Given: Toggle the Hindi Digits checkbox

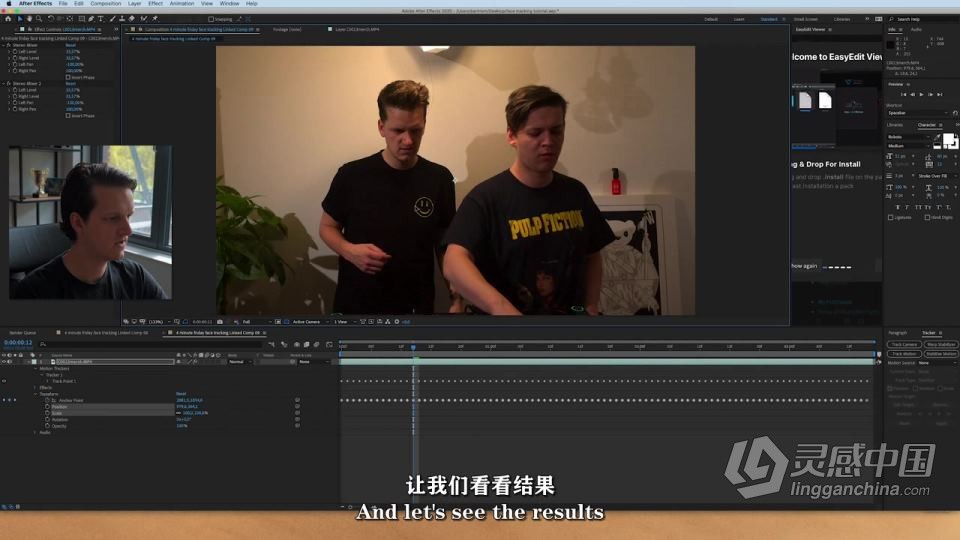Looking at the screenshot, I should pos(928,217).
